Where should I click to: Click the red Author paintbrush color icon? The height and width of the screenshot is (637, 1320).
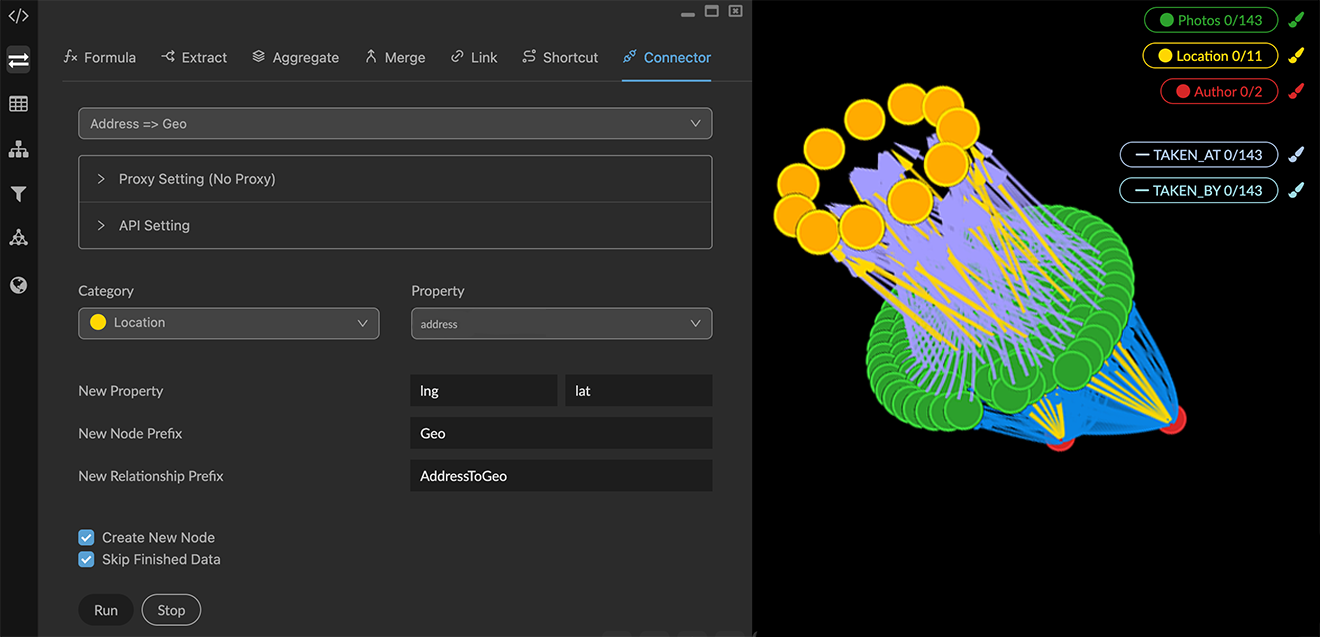[1296, 92]
